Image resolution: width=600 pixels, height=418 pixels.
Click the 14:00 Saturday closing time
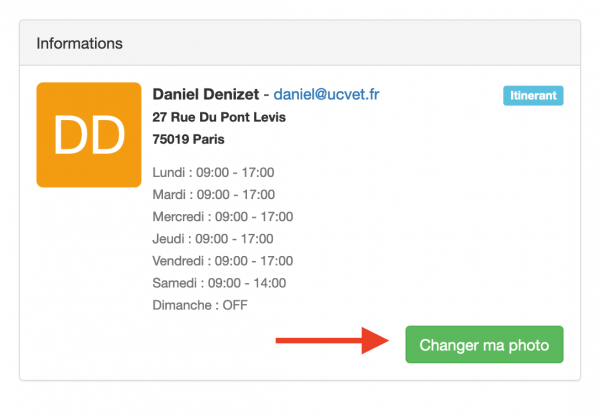tap(269, 283)
